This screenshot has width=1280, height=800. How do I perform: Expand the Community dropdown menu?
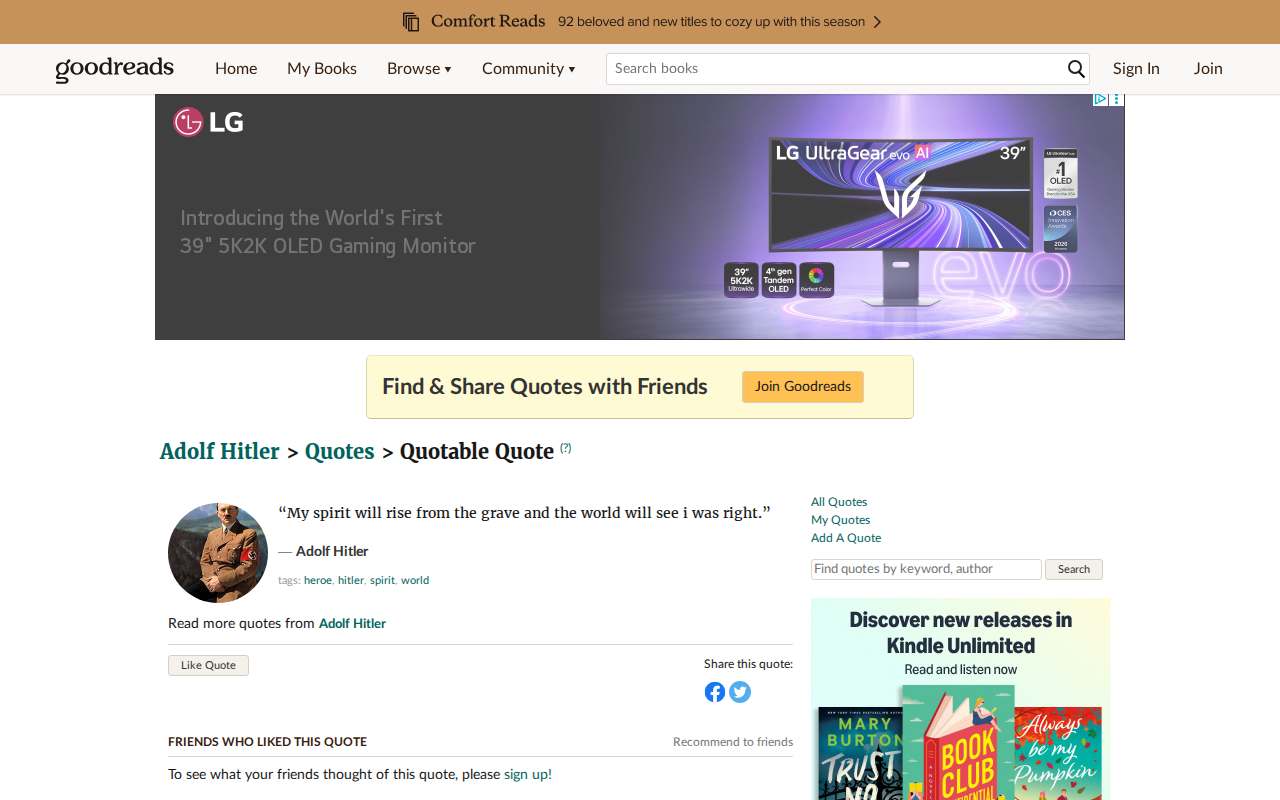pos(528,69)
